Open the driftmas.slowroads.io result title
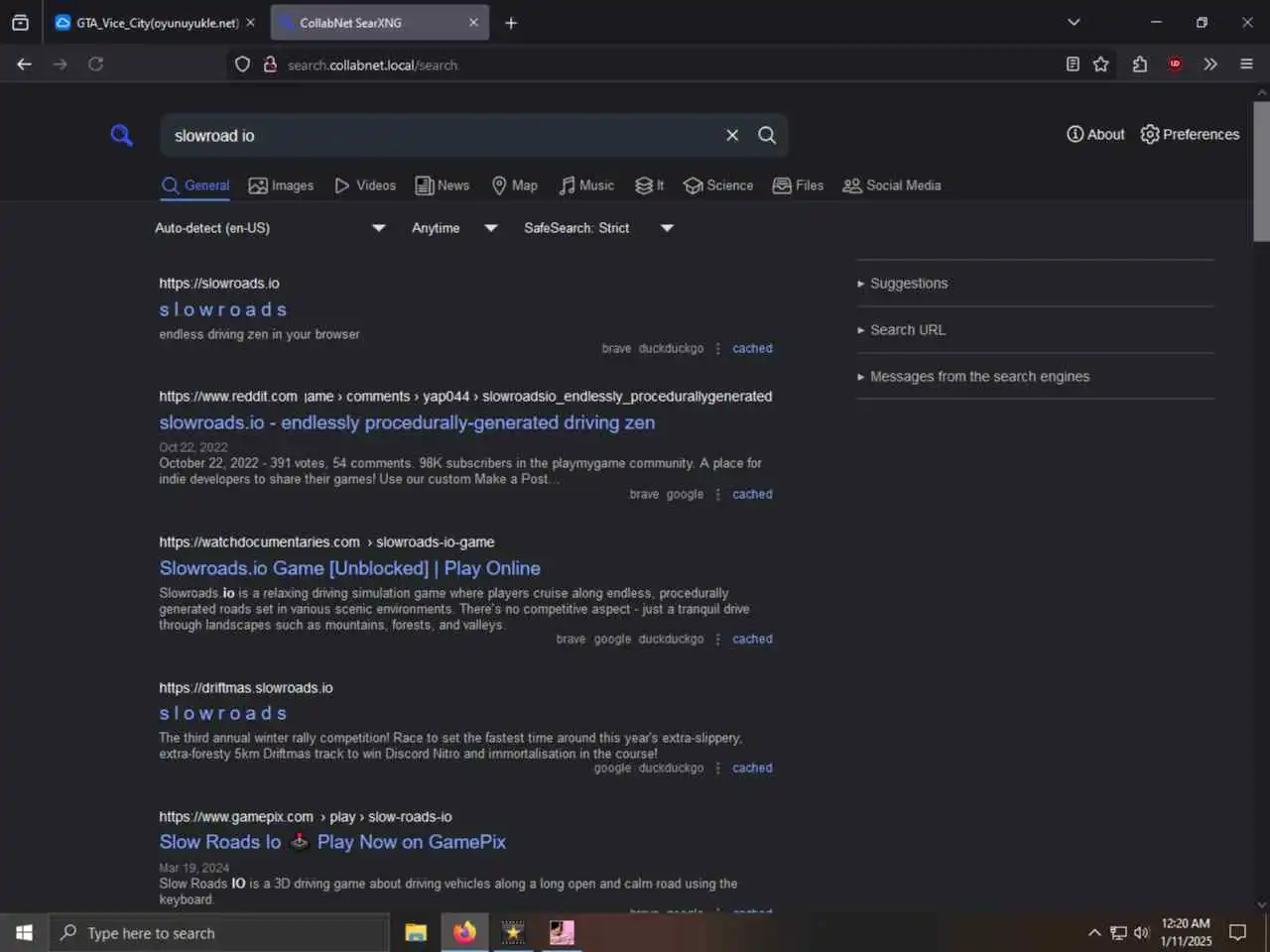This screenshot has width=1270, height=952. click(x=223, y=713)
